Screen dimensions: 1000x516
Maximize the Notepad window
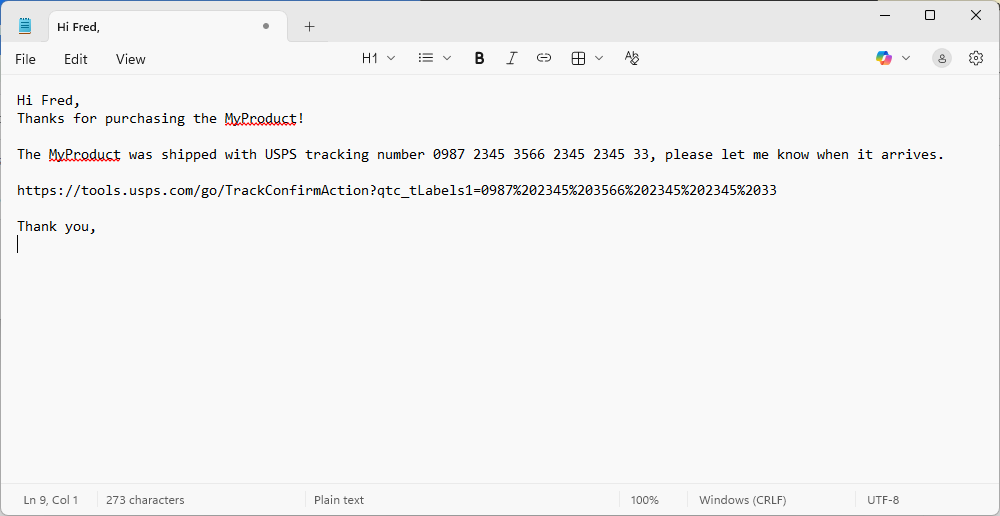(x=930, y=15)
